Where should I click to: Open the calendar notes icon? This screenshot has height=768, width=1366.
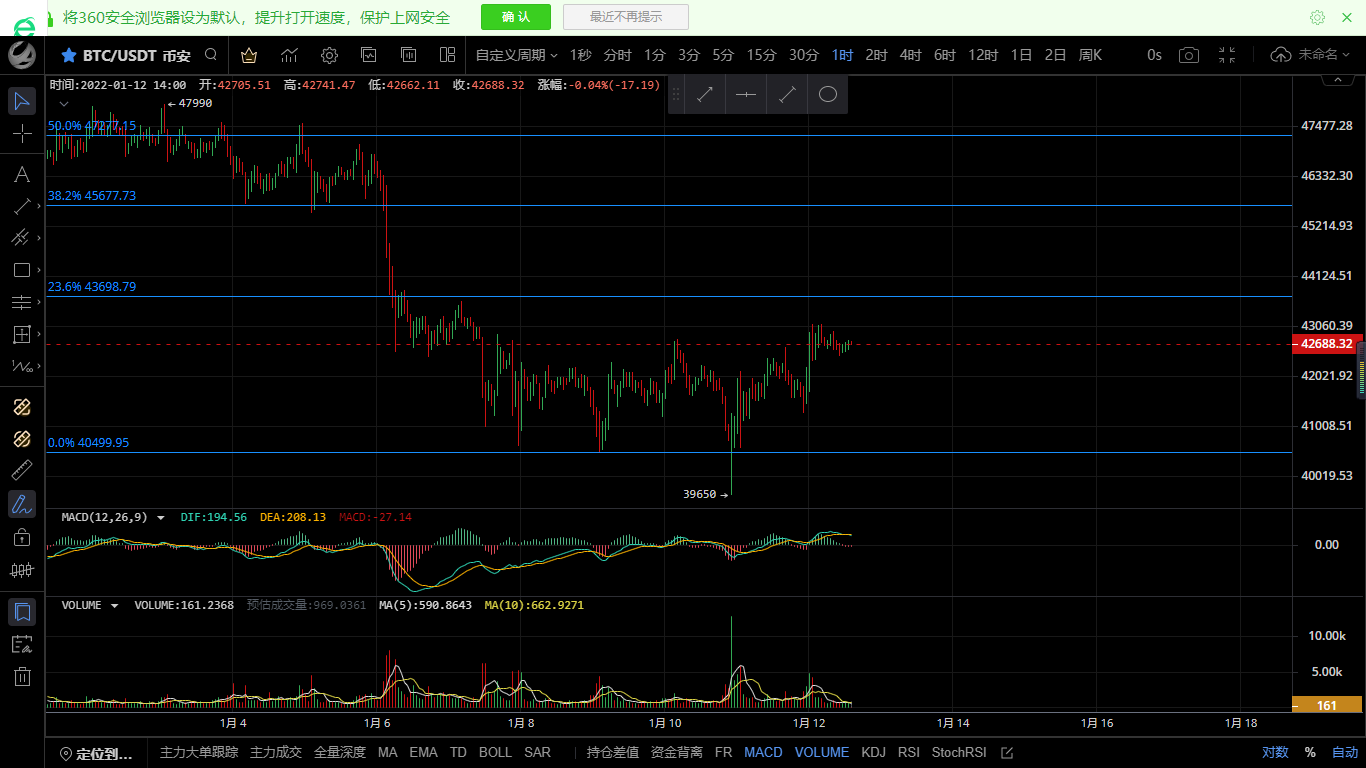click(22, 644)
